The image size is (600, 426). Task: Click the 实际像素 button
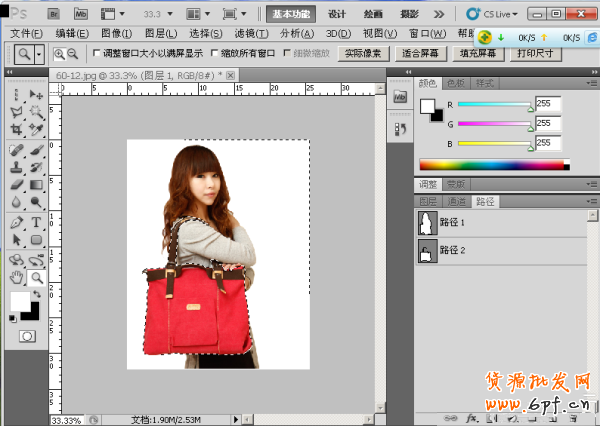click(364, 54)
